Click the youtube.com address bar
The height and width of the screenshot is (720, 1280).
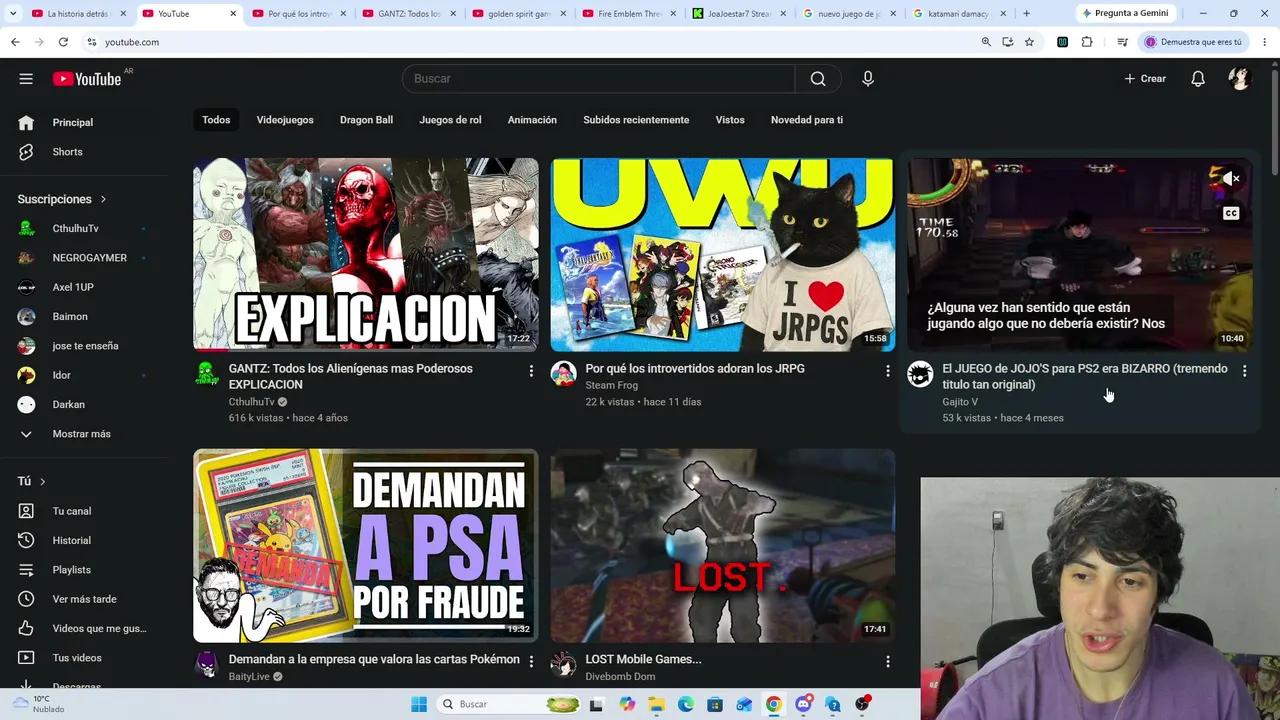[530, 42]
